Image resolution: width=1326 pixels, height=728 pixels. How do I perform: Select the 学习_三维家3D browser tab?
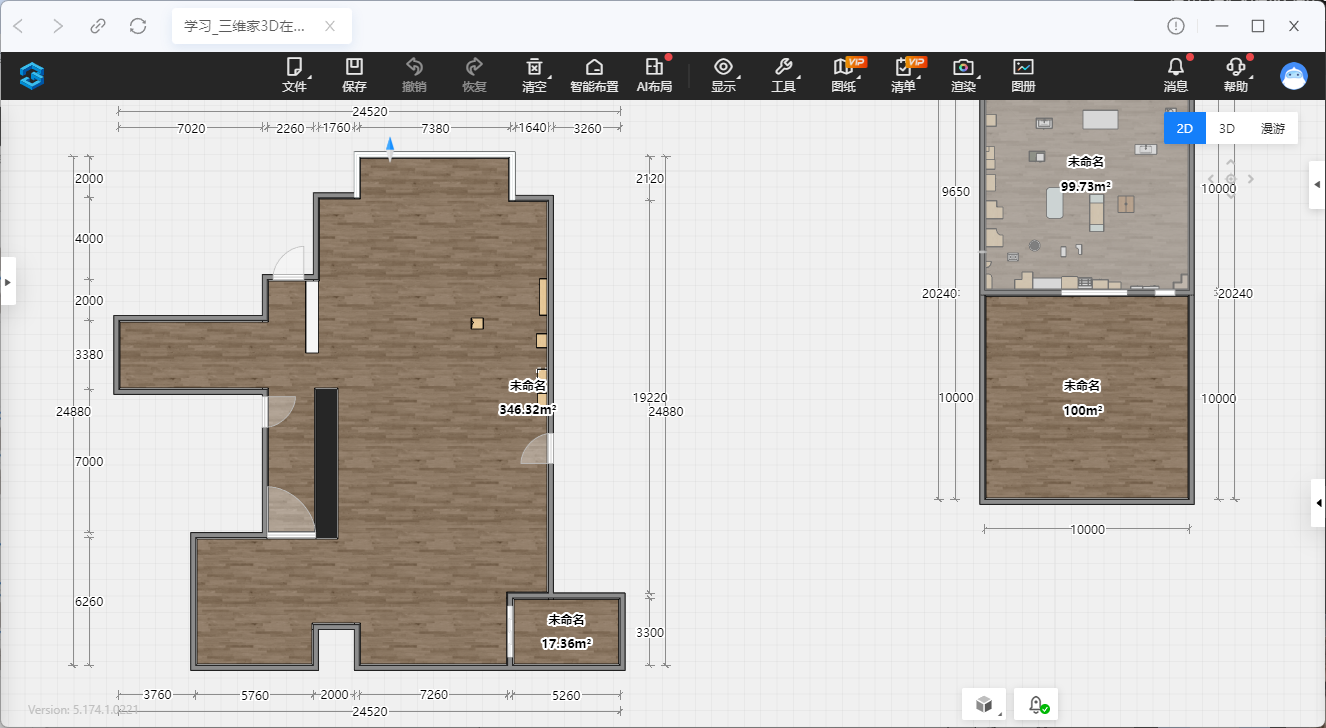click(246, 26)
